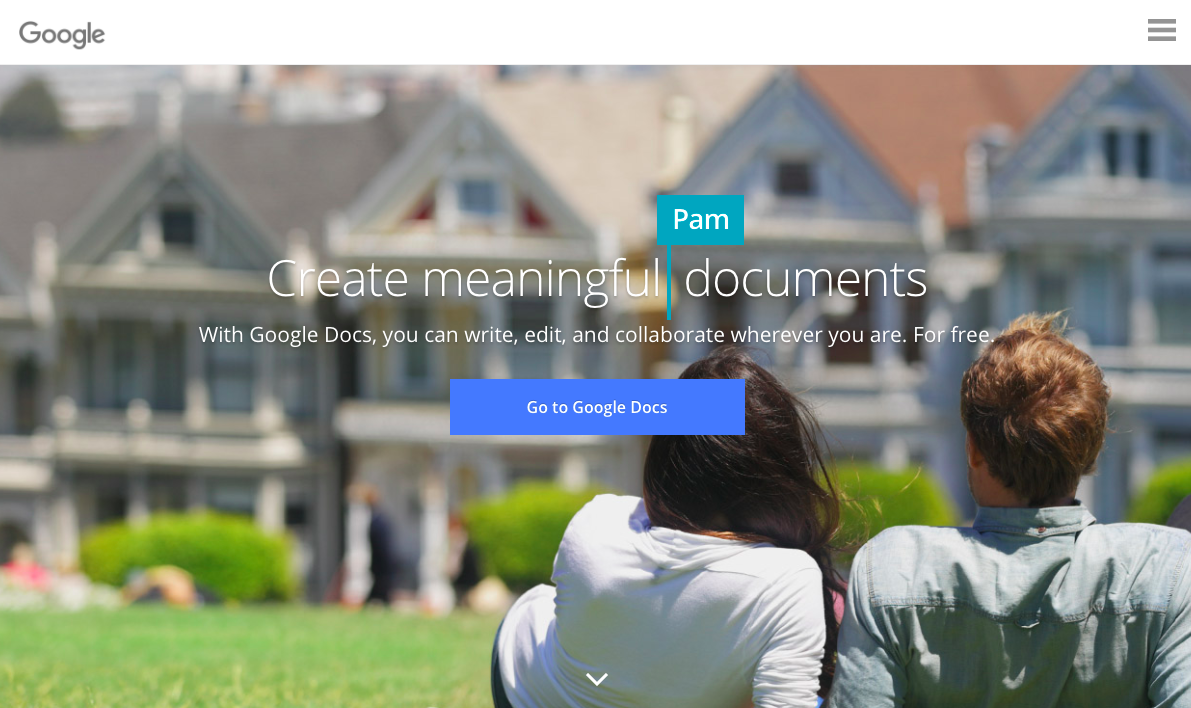This screenshot has width=1191, height=708.
Task: Click the "With Google Docs, you can write" subtitle
Action: (x=597, y=335)
